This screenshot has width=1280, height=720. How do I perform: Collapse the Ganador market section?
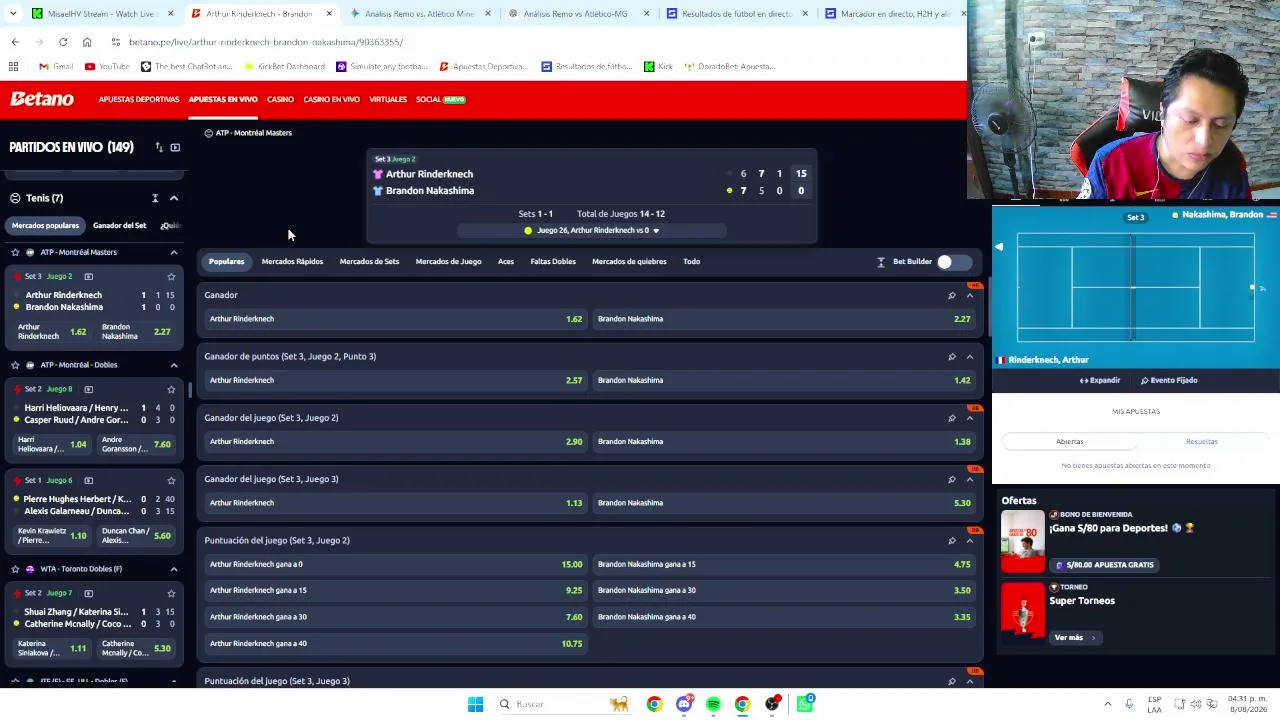coord(970,295)
